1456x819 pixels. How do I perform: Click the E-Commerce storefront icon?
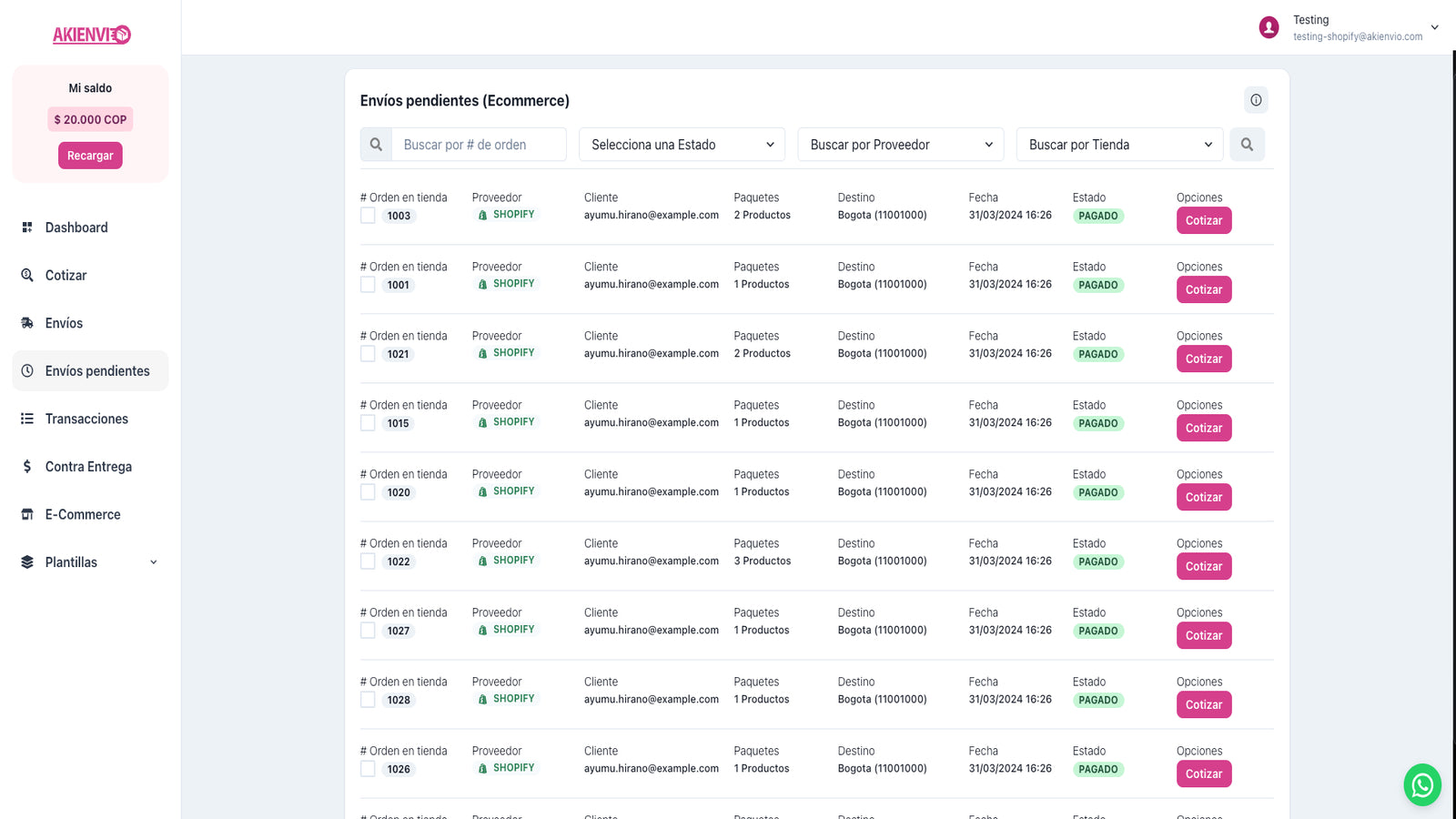[x=27, y=514]
